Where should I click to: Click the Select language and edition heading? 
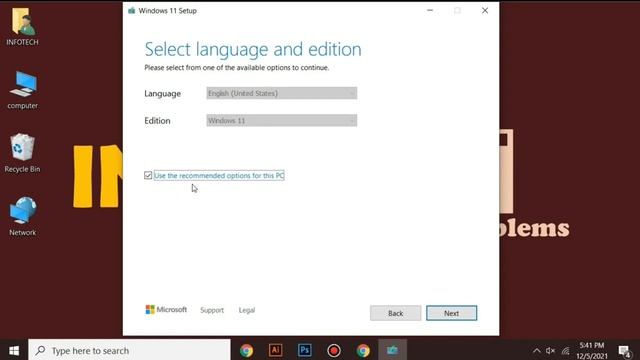[x=253, y=49]
